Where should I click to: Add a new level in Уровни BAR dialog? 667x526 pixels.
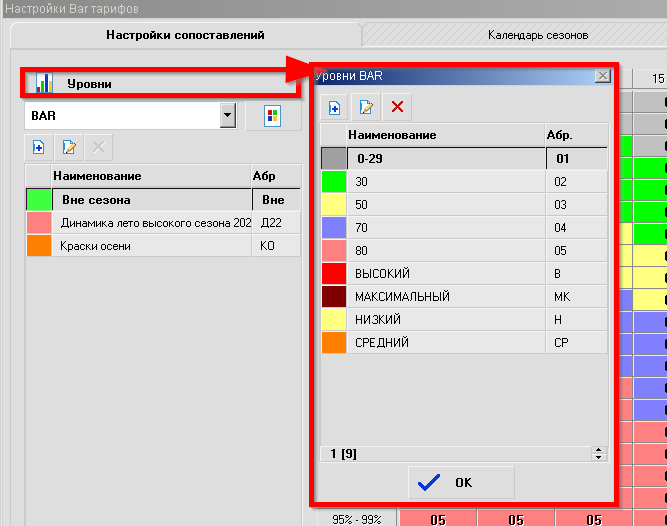(x=335, y=107)
